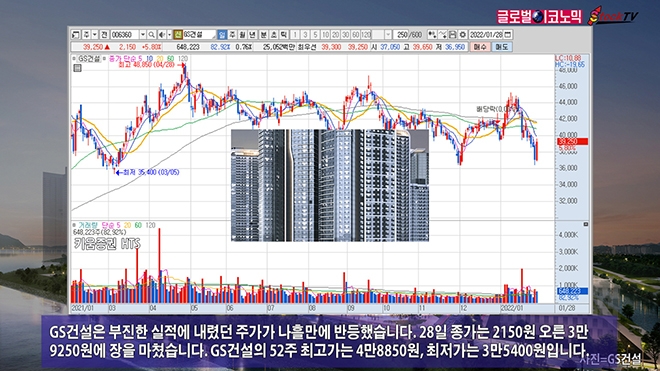This screenshot has width=660, height=371.
Task: Select the daily (일) chart period toggle
Action: (222, 35)
